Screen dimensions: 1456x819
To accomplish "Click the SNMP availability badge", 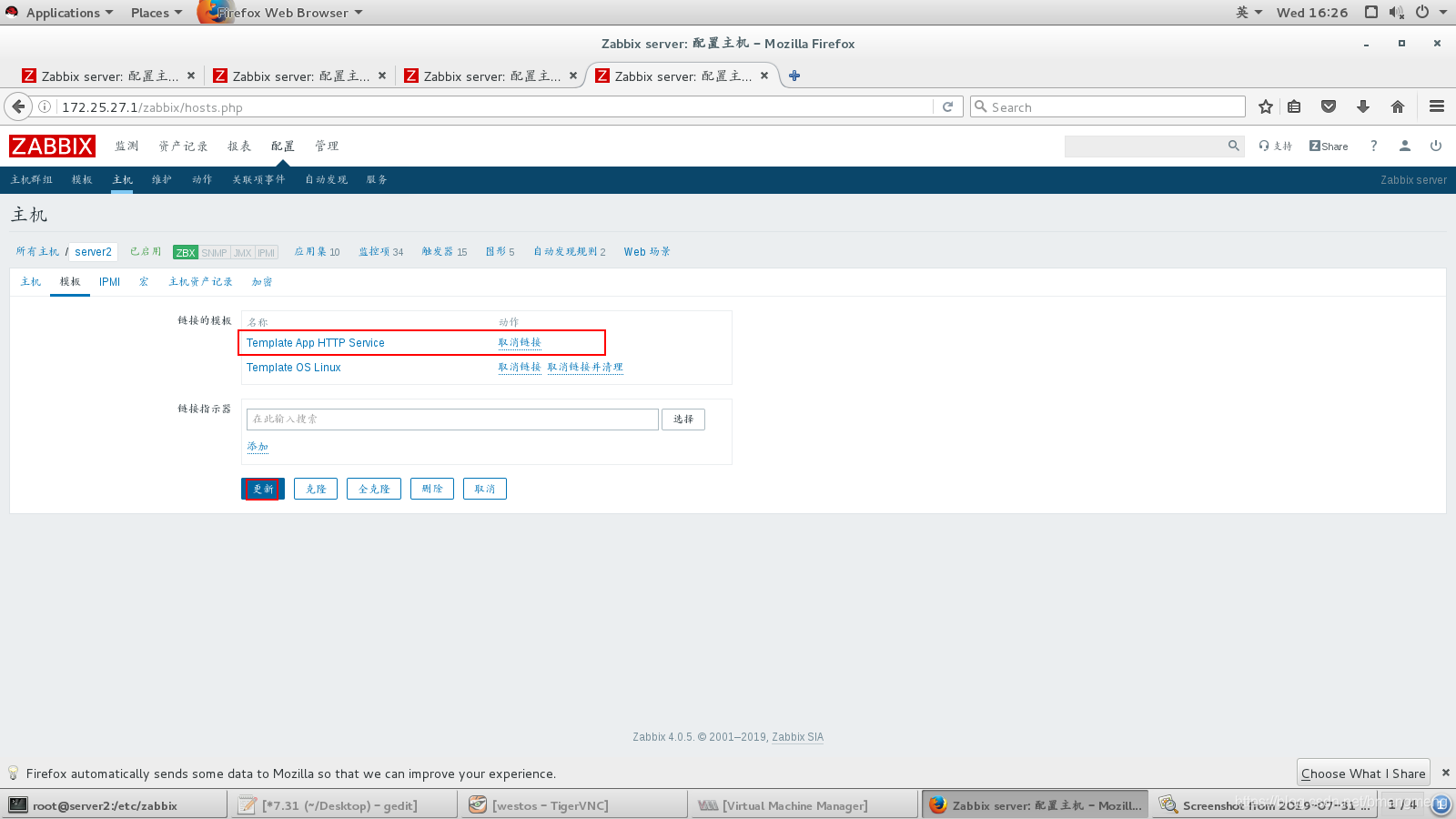I will 215,252.
